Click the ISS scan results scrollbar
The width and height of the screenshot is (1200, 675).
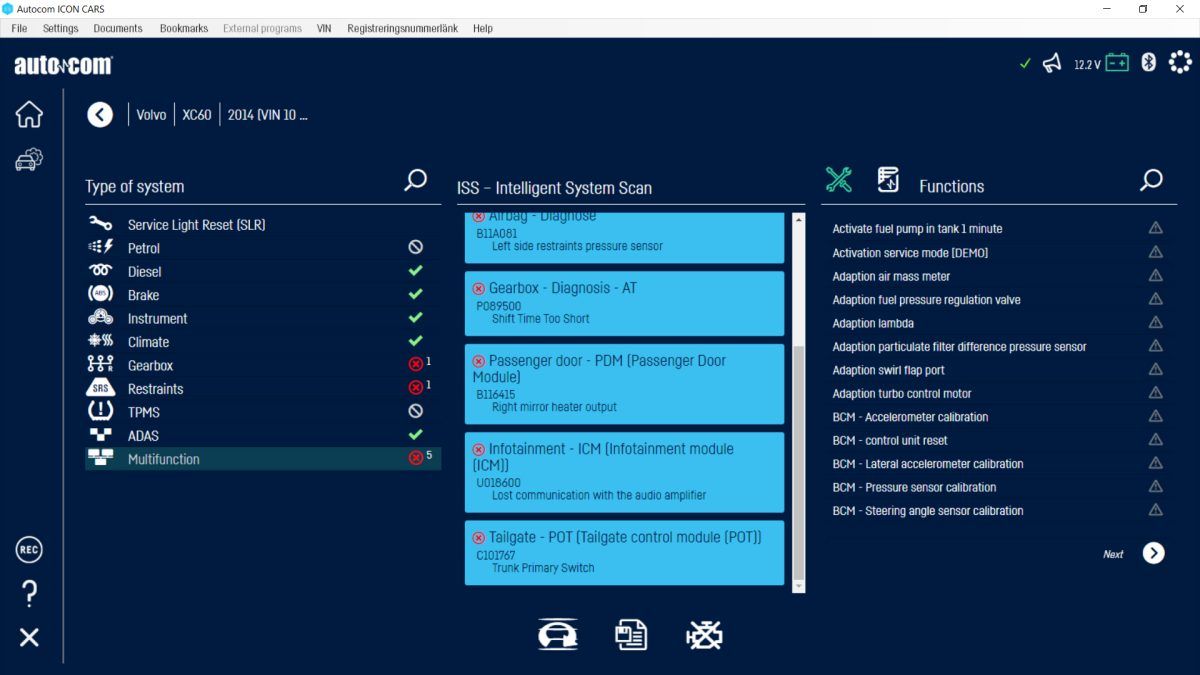point(798,402)
